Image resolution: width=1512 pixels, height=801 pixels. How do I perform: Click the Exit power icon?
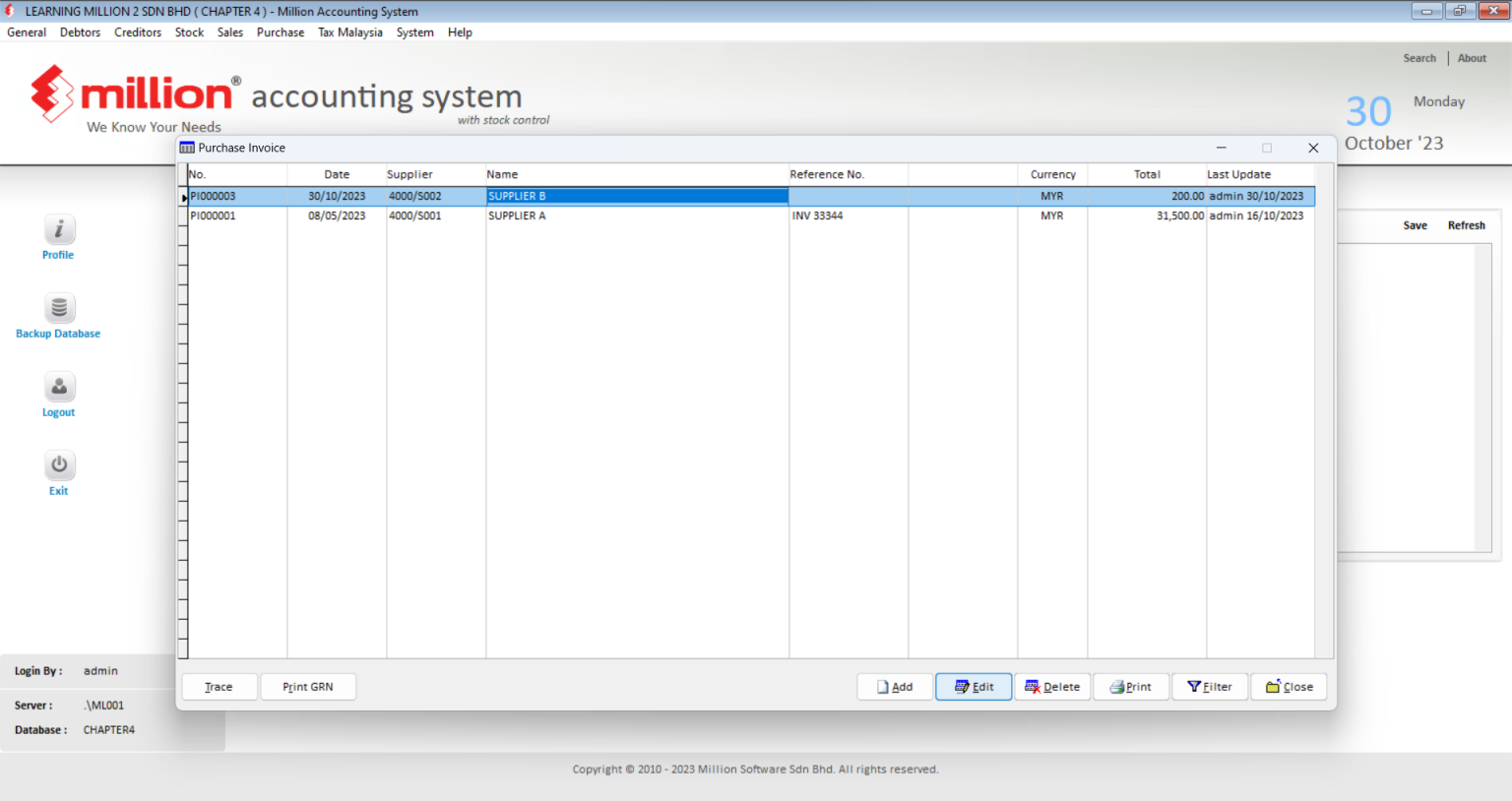click(59, 465)
